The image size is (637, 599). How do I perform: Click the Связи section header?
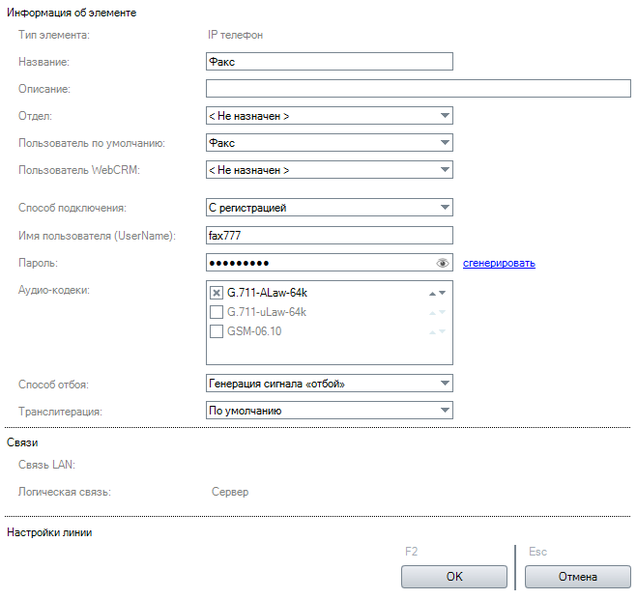pos(22,443)
